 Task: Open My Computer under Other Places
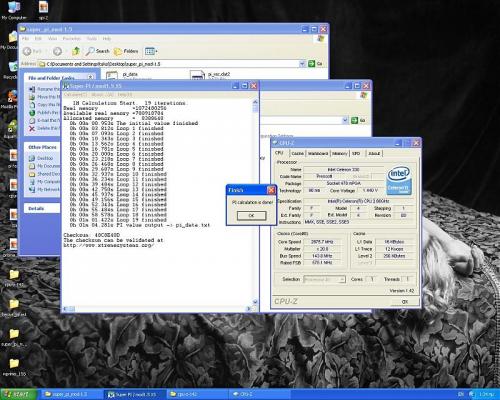point(44,182)
